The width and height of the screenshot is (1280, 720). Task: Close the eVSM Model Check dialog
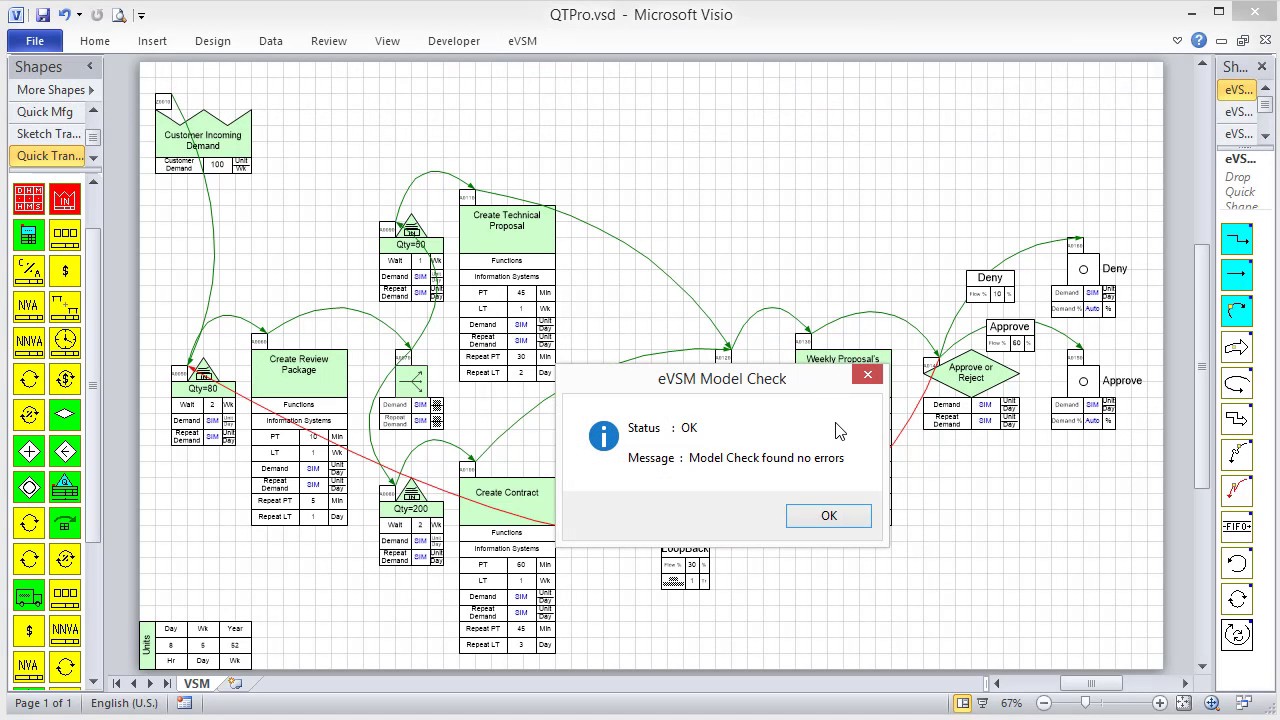pos(867,375)
